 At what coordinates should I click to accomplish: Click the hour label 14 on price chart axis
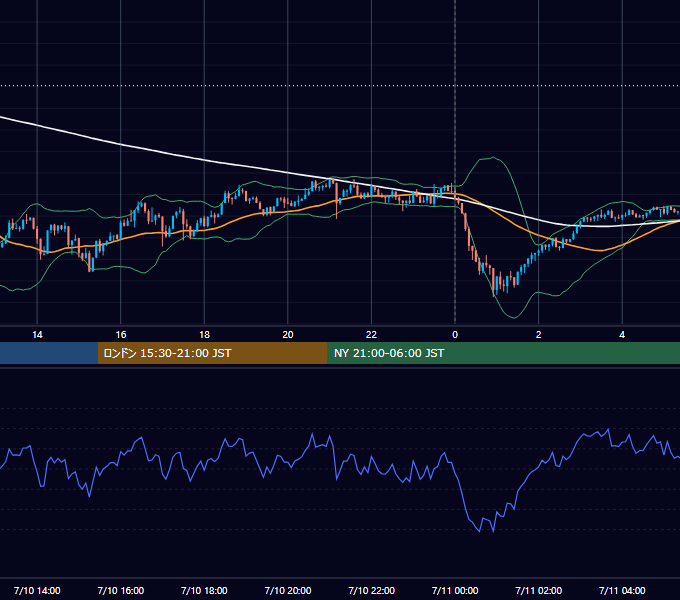(x=37, y=335)
